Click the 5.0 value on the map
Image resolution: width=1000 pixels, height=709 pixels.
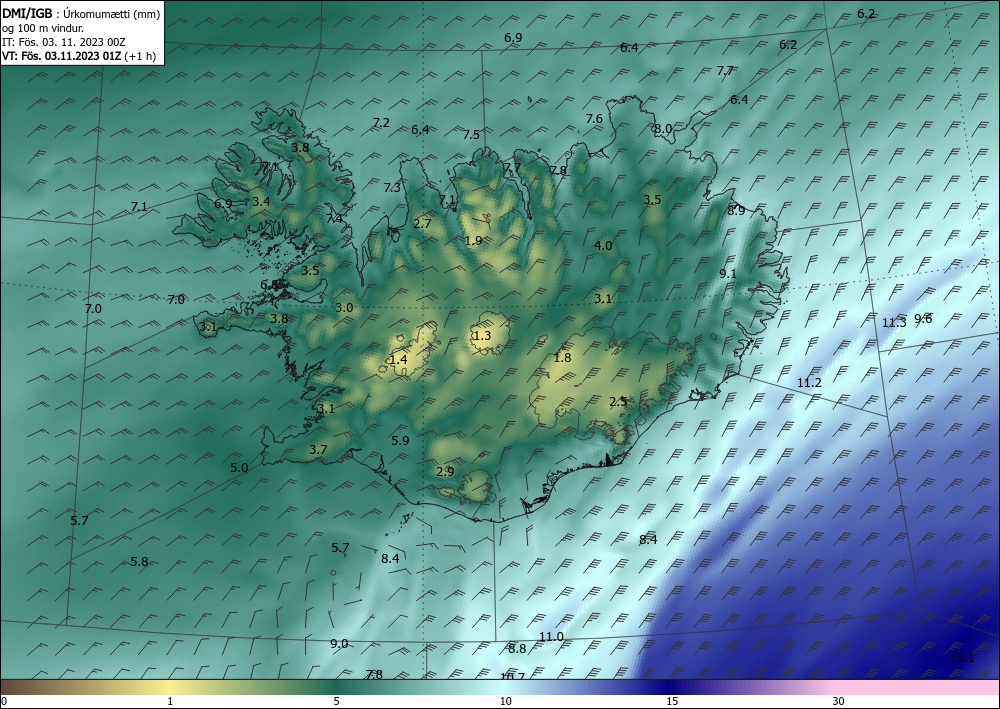pos(239,467)
